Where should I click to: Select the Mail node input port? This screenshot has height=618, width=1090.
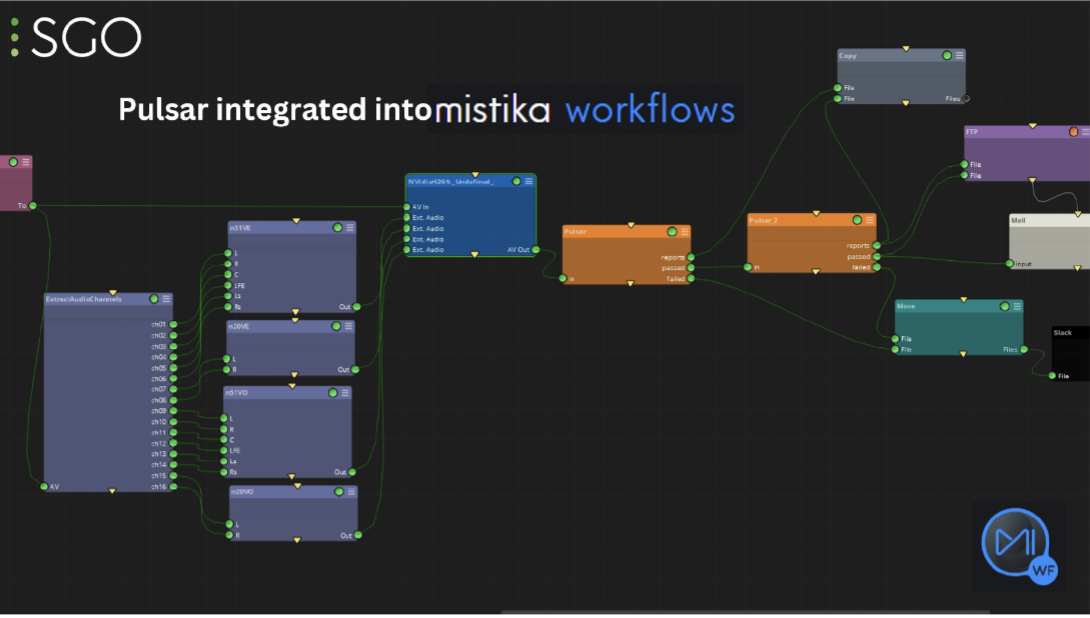pyautogui.click(x=1009, y=263)
